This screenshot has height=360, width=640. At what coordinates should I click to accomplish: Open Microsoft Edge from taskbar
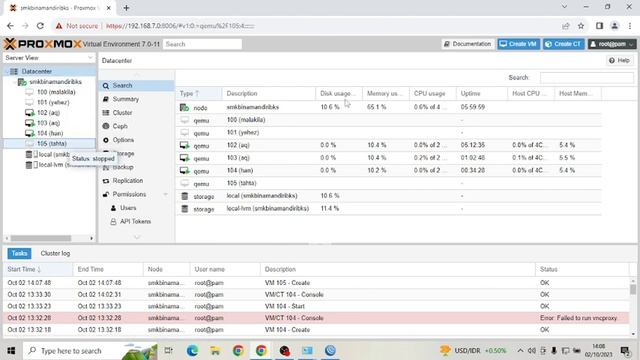(x=192, y=351)
